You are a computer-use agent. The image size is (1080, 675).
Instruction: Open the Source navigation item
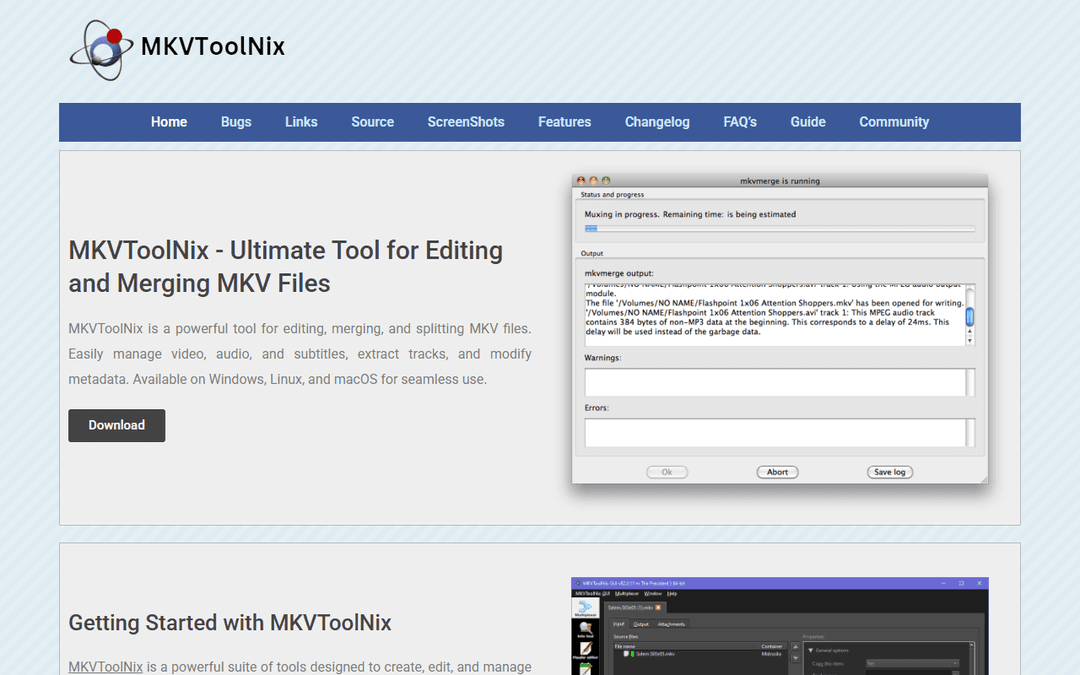373,122
